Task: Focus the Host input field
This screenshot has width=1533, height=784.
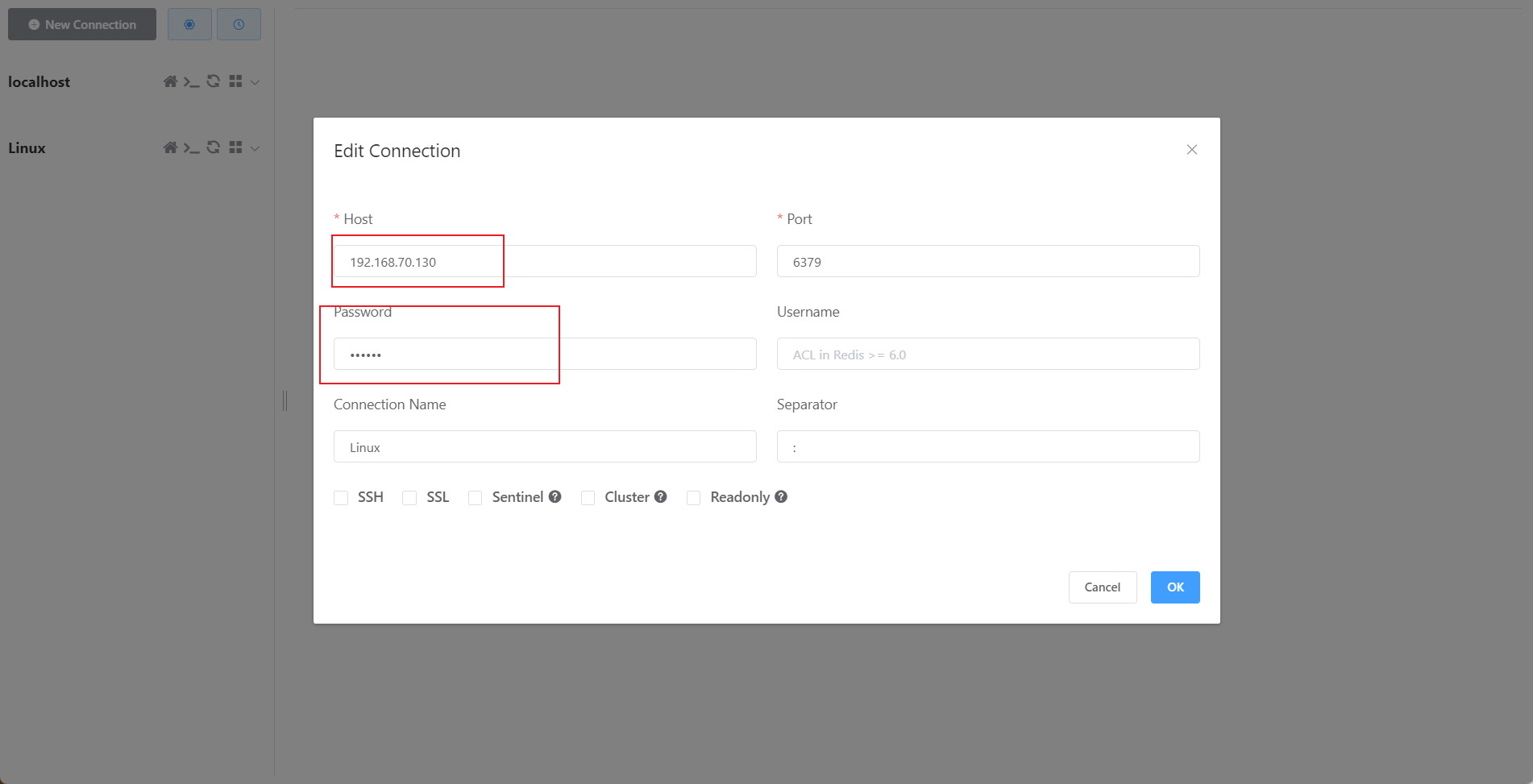Action: (545, 261)
